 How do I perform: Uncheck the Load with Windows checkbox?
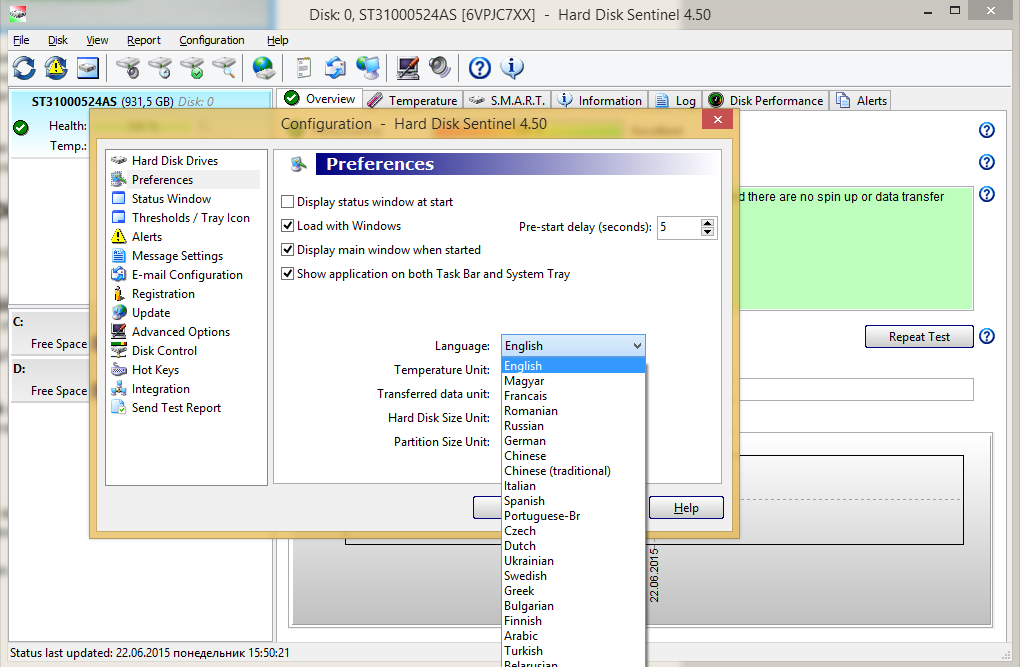pos(288,226)
